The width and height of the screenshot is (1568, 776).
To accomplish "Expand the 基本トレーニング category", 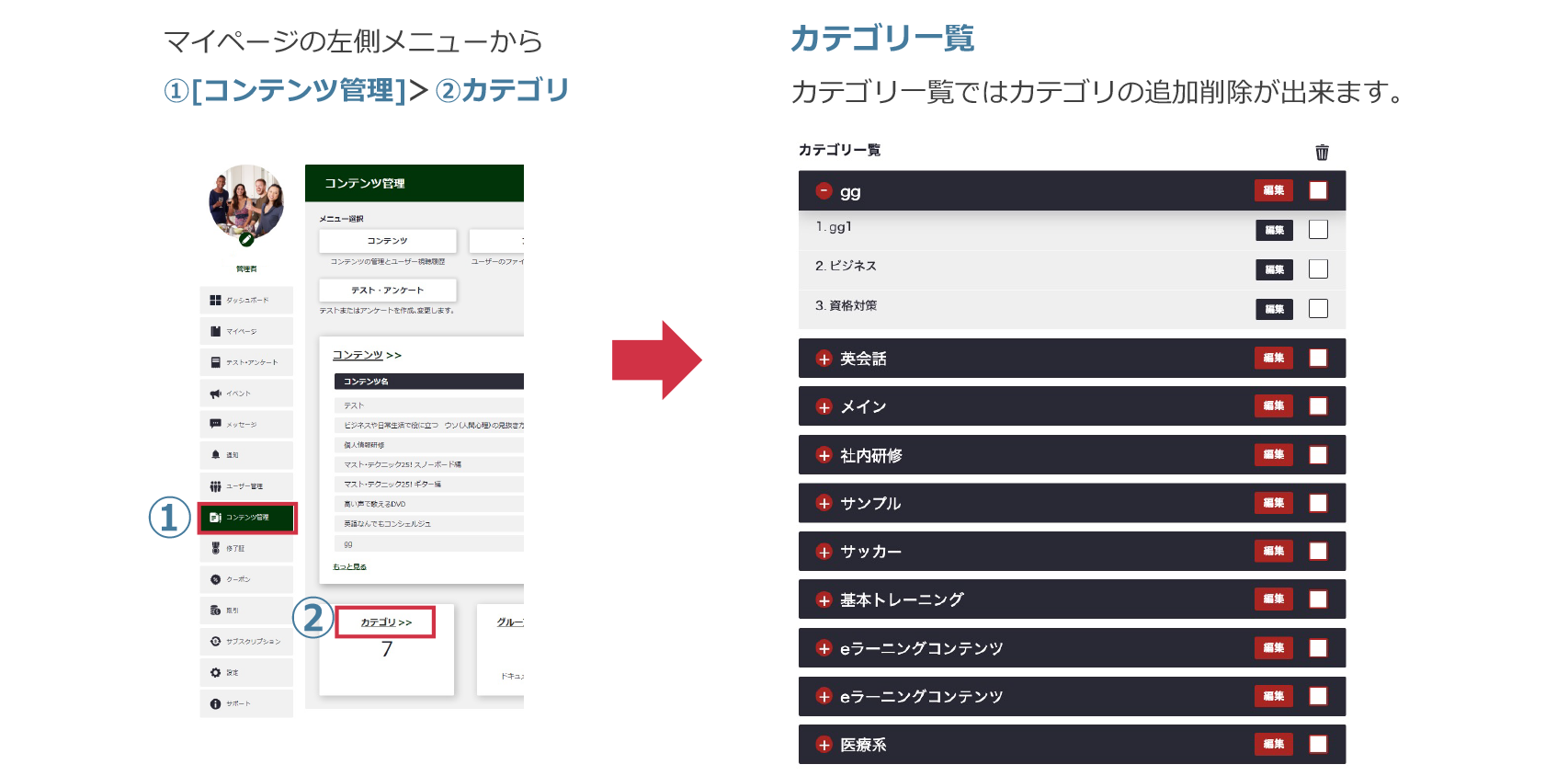I will click(x=824, y=600).
